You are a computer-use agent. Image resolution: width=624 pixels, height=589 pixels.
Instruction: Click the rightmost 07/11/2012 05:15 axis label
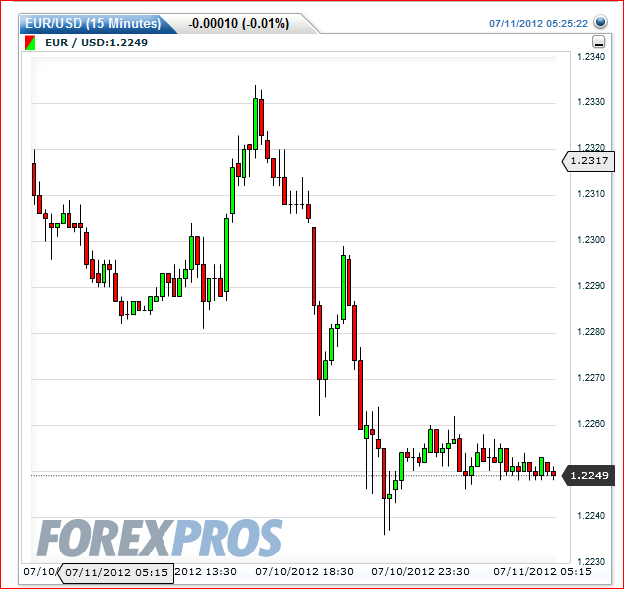542,572
